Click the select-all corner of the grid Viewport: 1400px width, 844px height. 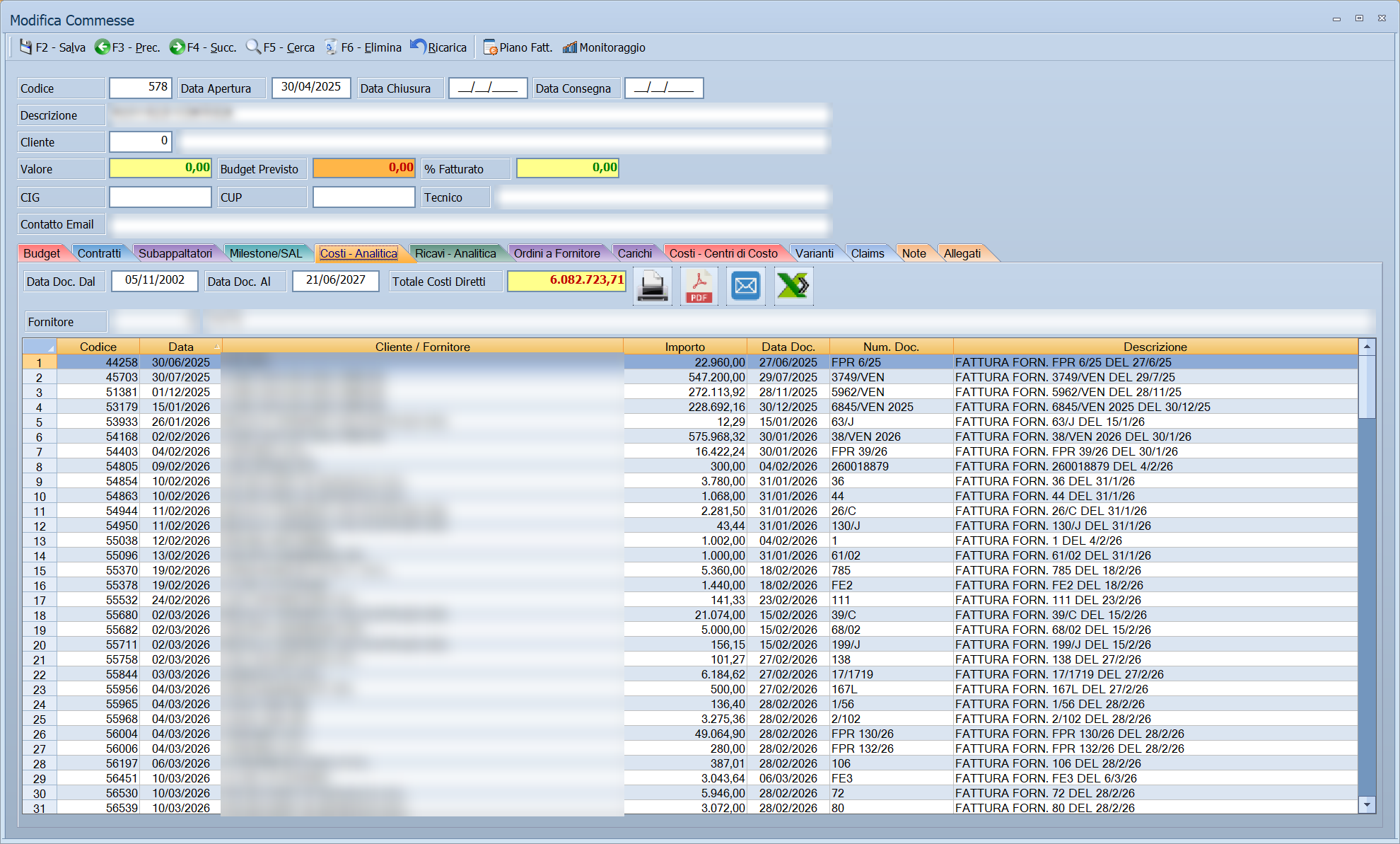[x=40, y=347]
